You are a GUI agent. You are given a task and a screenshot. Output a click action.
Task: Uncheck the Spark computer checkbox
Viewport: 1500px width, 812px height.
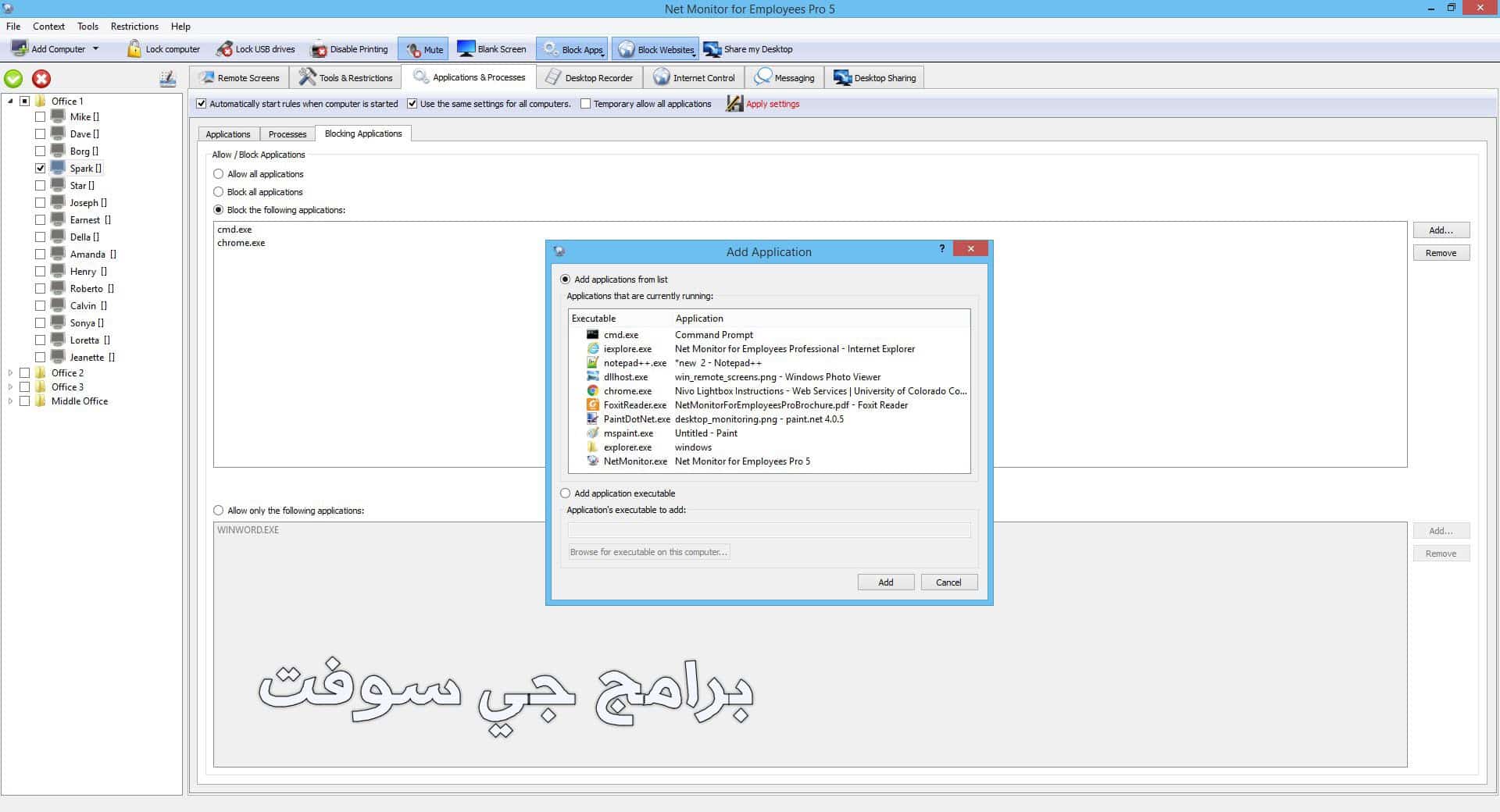pos(40,168)
